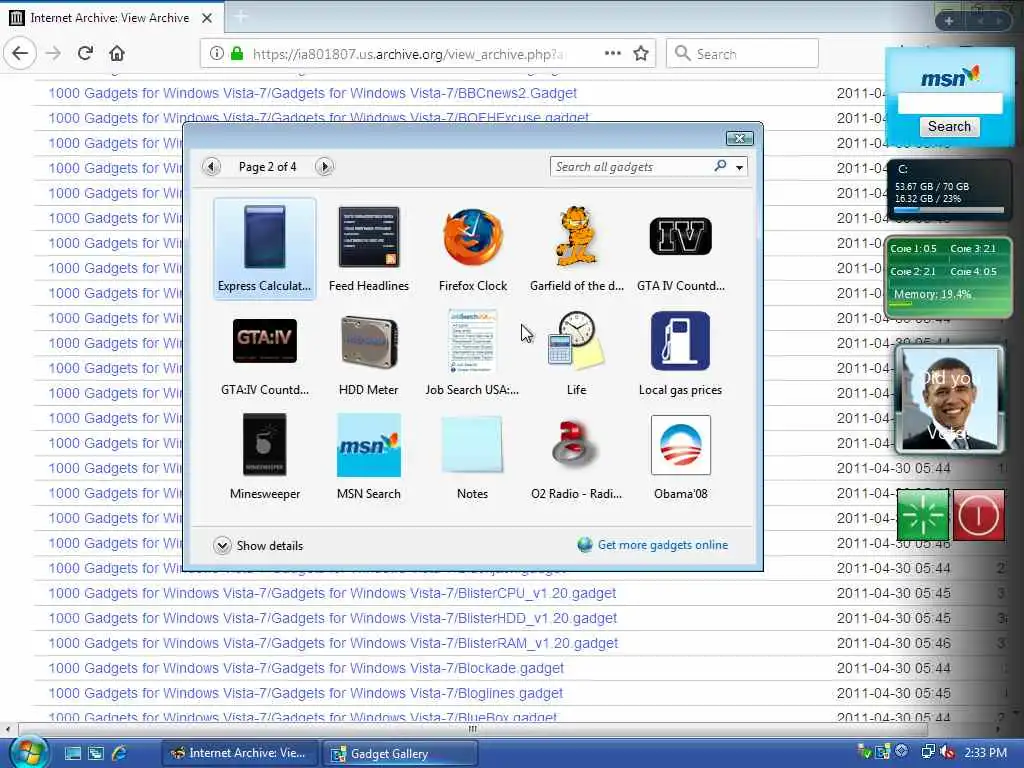Open the Windows Start menu
The image size is (1024, 768).
(x=28, y=752)
